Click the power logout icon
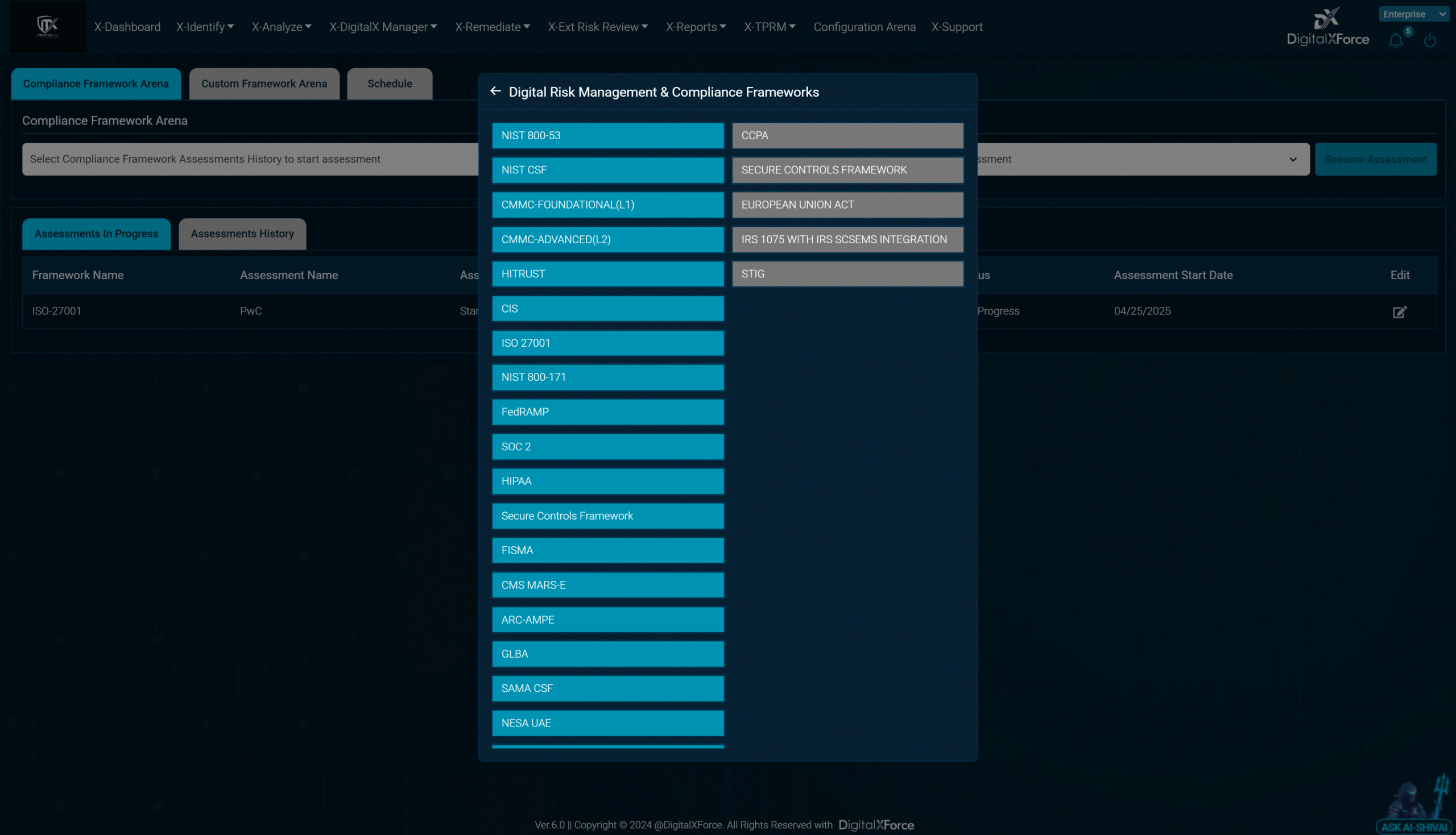1456x835 pixels. coord(1430,41)
